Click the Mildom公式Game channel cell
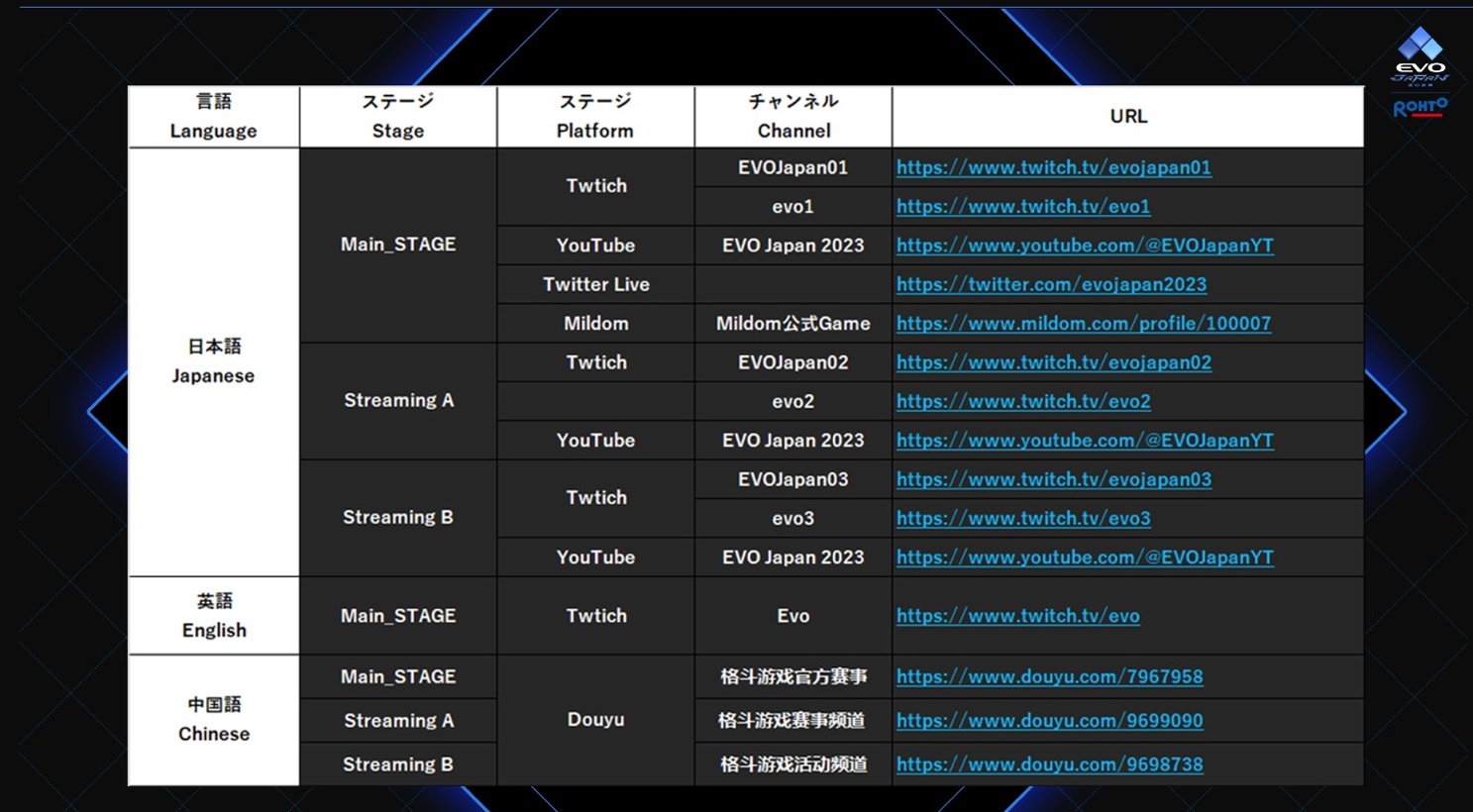The height and width of the screenshot is (812, 1473). (x=793, y=323)
